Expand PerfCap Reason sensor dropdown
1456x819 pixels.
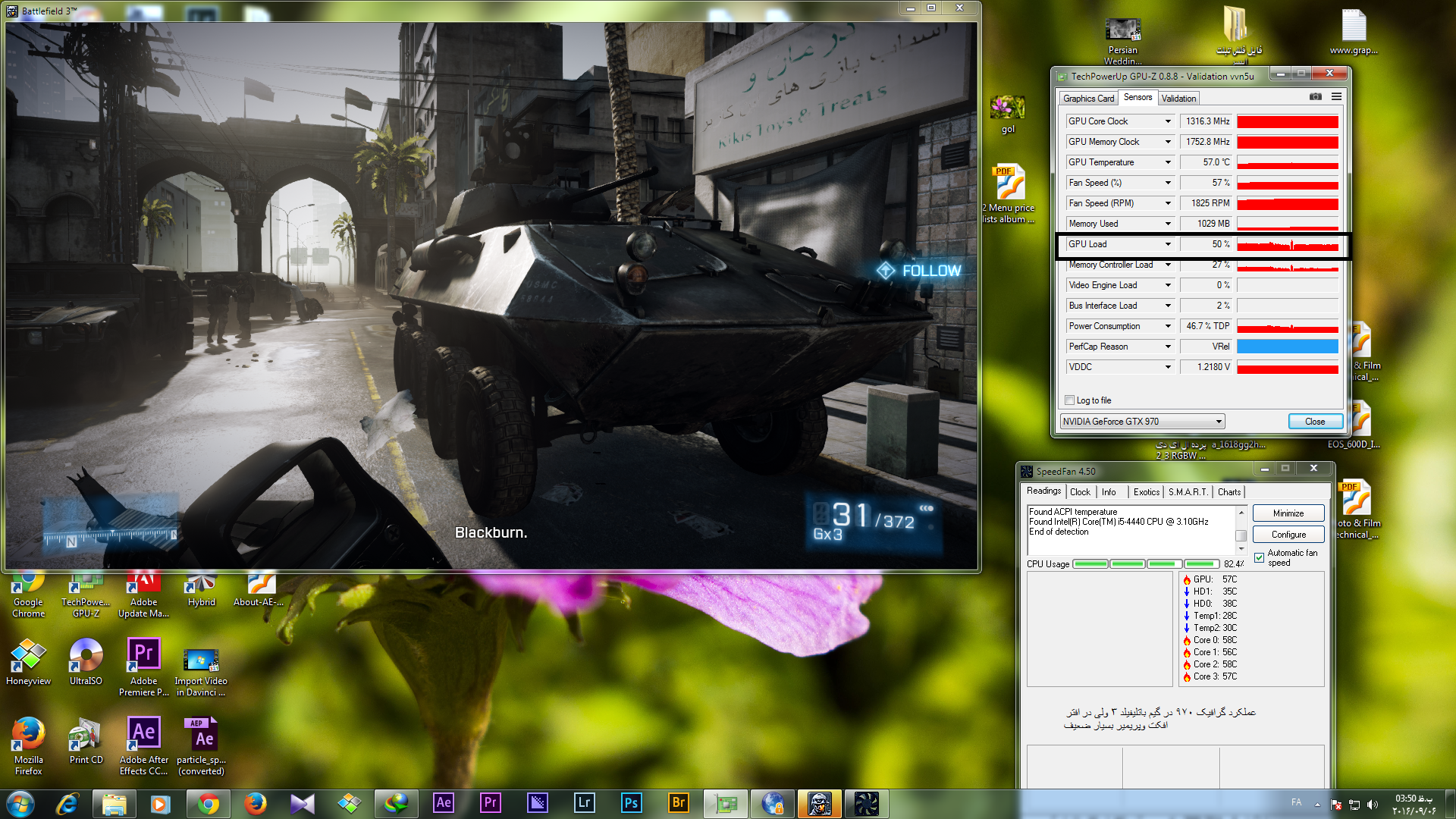point(1168,347)
